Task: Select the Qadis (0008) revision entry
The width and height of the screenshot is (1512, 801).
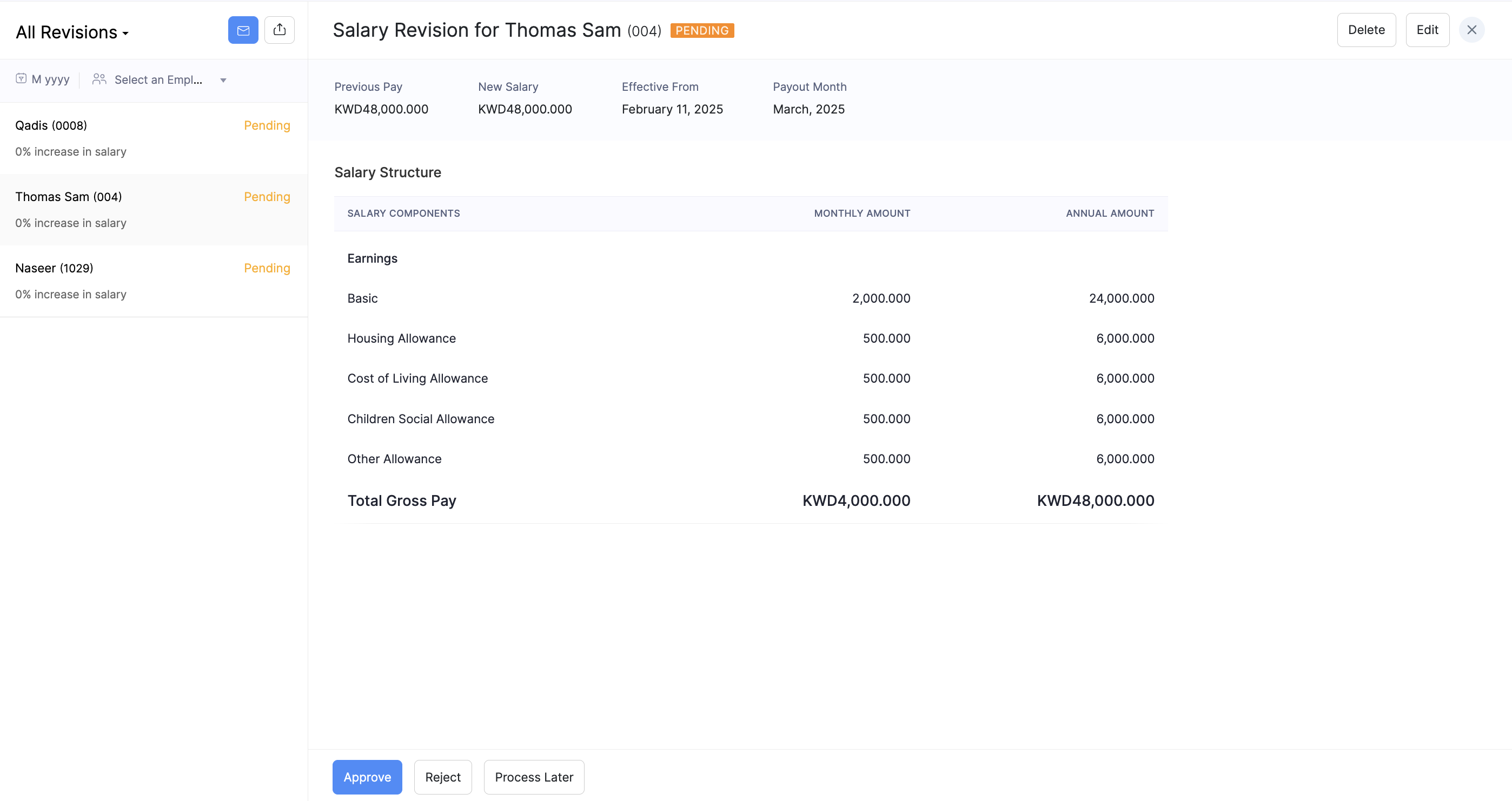Action: tap(51, 125)
